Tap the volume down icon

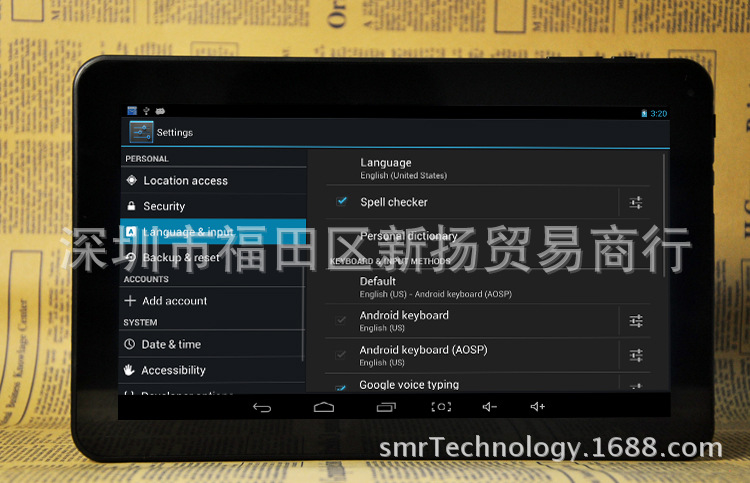[x=490, y=406]
